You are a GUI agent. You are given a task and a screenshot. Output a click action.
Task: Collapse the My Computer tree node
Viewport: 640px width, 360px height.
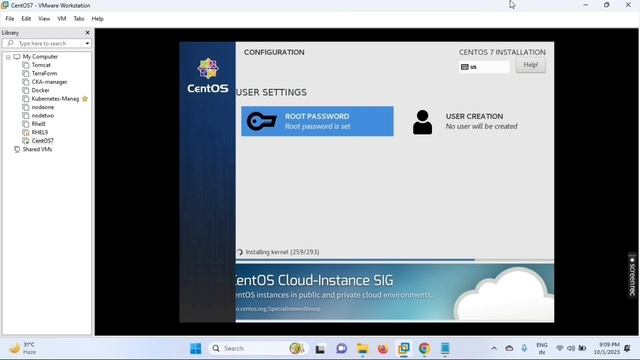tap(8, 57)
